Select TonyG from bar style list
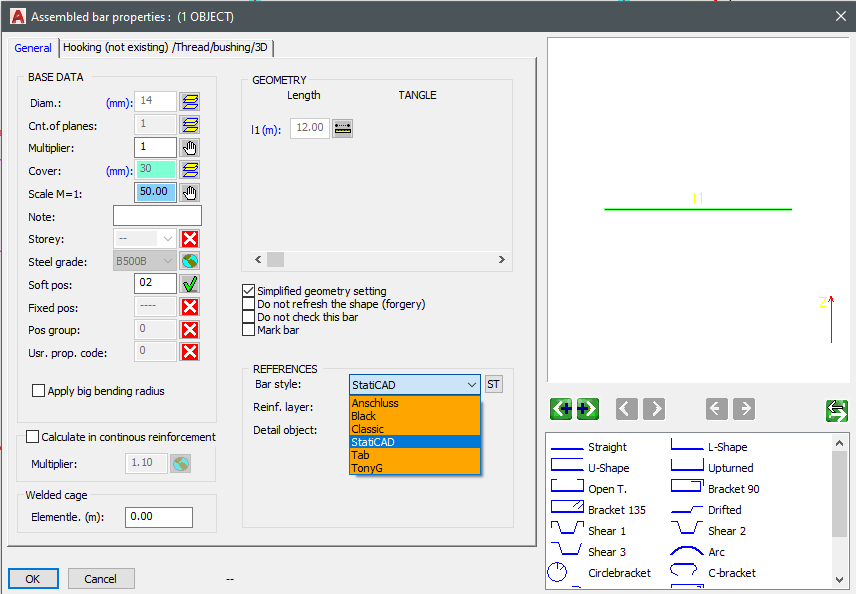Viewport: 856px width, 594px height. pyautogui.click(x=415, y=468)
